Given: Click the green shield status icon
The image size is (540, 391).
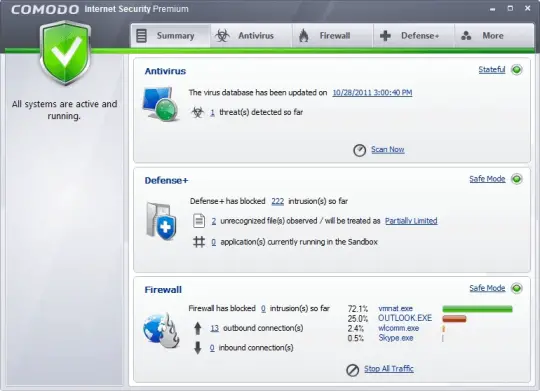Looking at the screenshot, I should pos(65,53).
